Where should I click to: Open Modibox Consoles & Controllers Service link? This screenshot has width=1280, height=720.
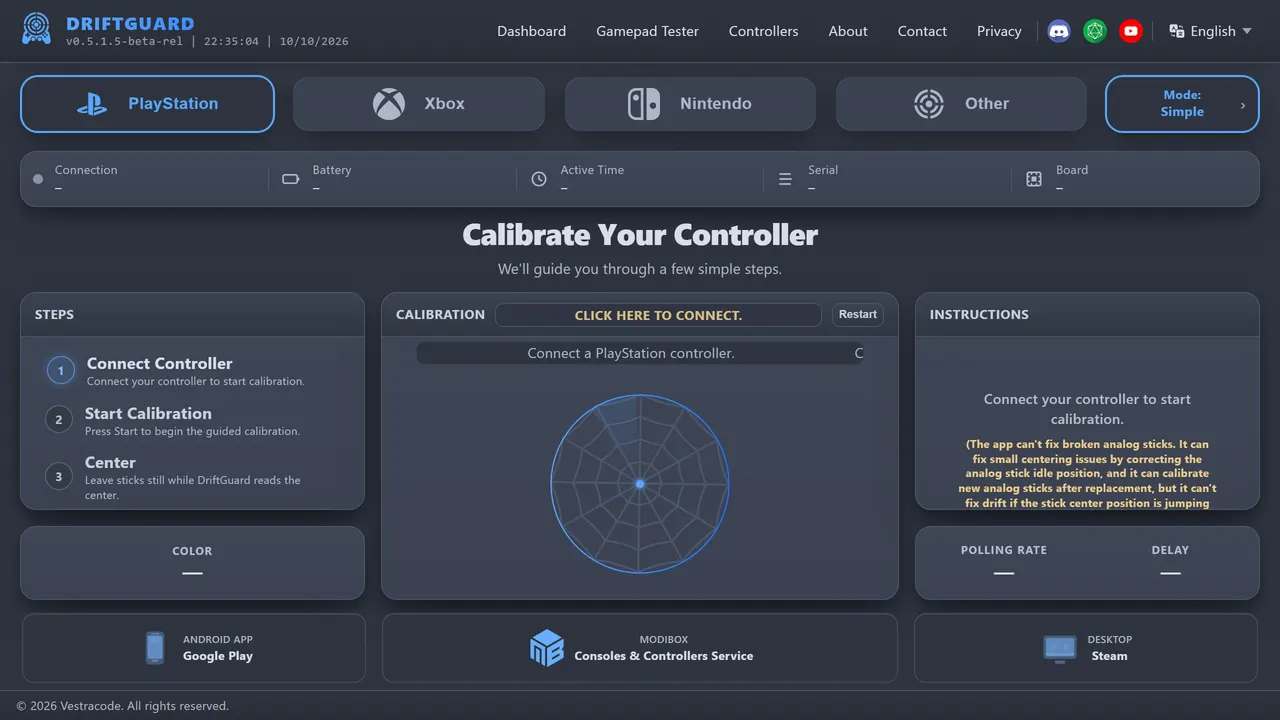tap(640, 648)
